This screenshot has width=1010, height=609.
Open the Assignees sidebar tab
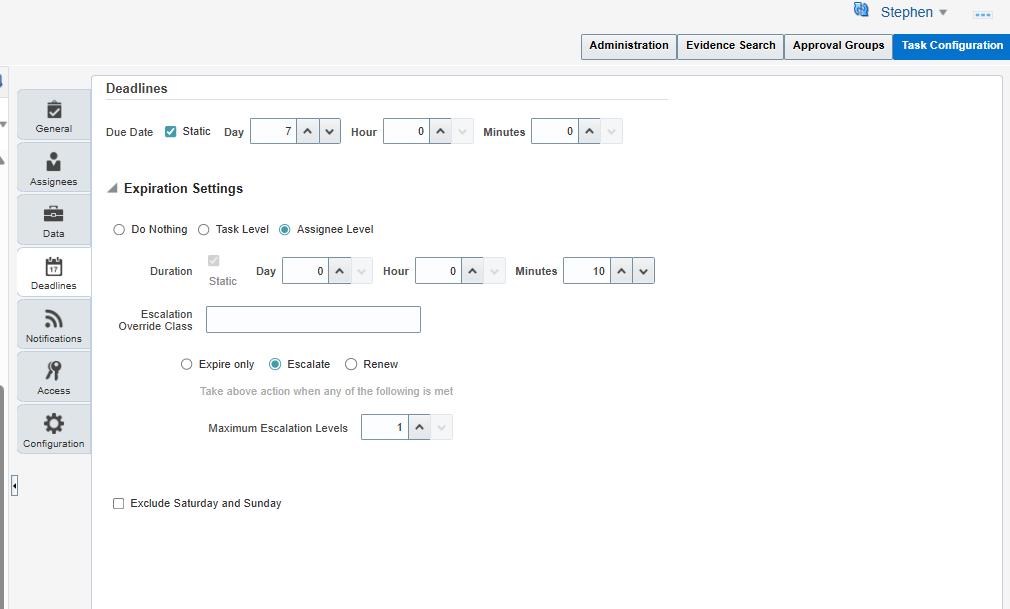click(x=54, y=168)
